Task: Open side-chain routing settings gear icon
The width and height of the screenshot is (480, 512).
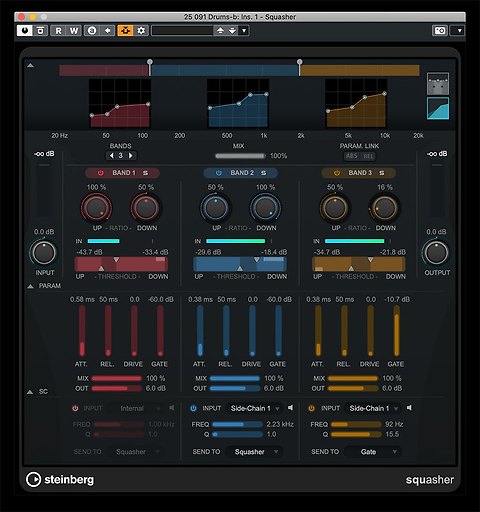Action: point(141,31)
